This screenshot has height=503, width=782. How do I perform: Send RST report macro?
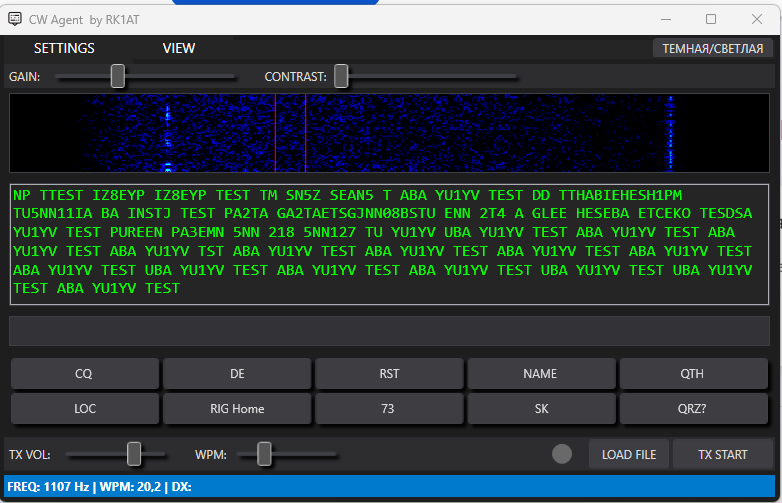click(x=389, y=374)
